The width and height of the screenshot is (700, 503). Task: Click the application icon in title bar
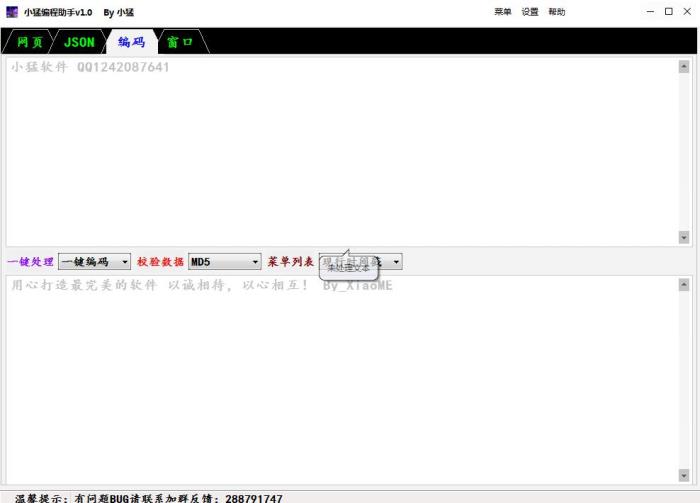click(x=12, y=12)
